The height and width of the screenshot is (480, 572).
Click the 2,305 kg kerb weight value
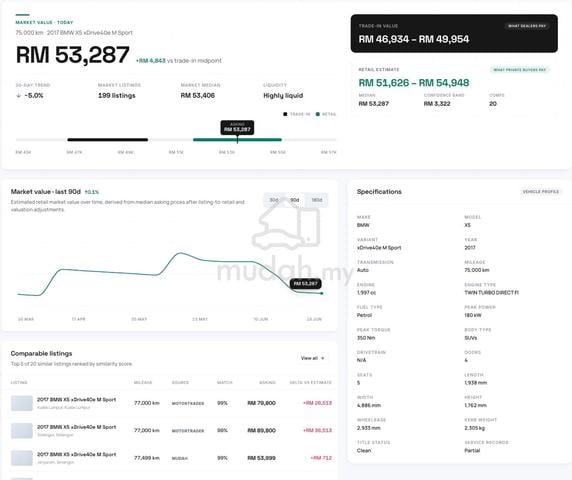point(475,428)
